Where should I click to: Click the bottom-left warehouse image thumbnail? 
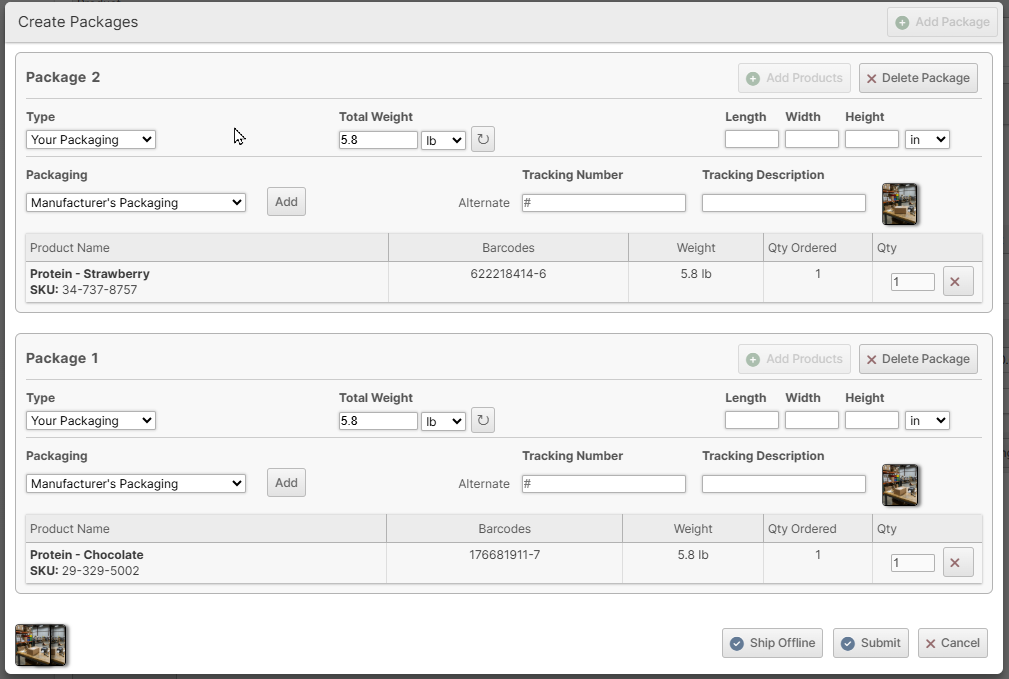click(41, 645)
